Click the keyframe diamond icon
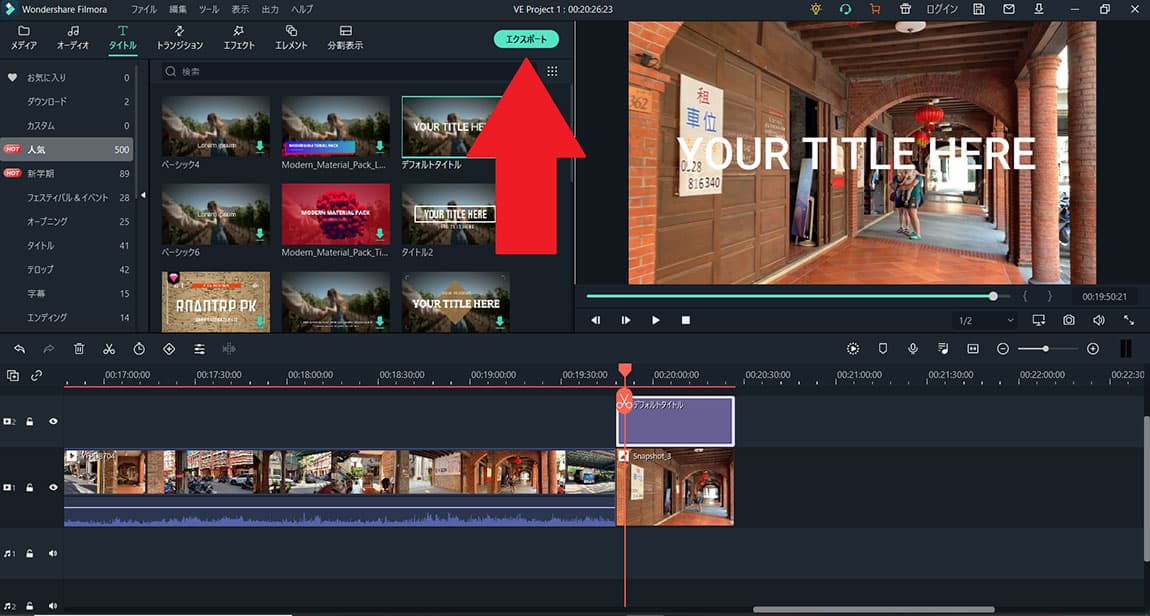 [169, 349]
